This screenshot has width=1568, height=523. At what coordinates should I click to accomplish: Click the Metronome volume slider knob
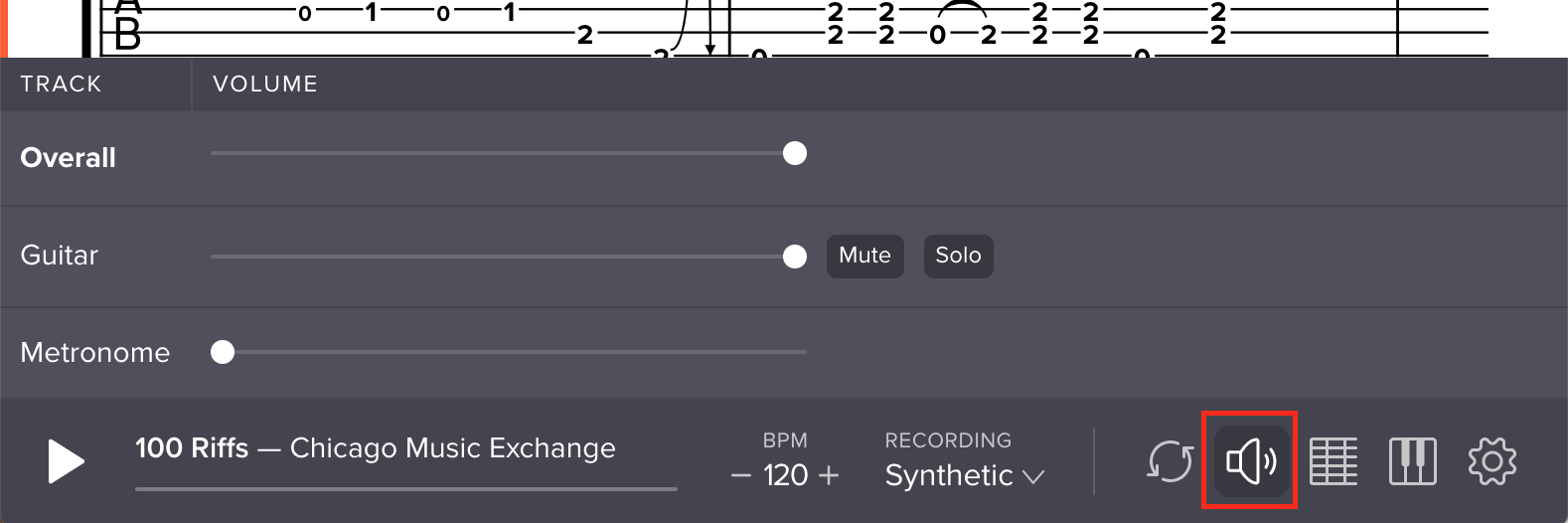tap(223, 352)
